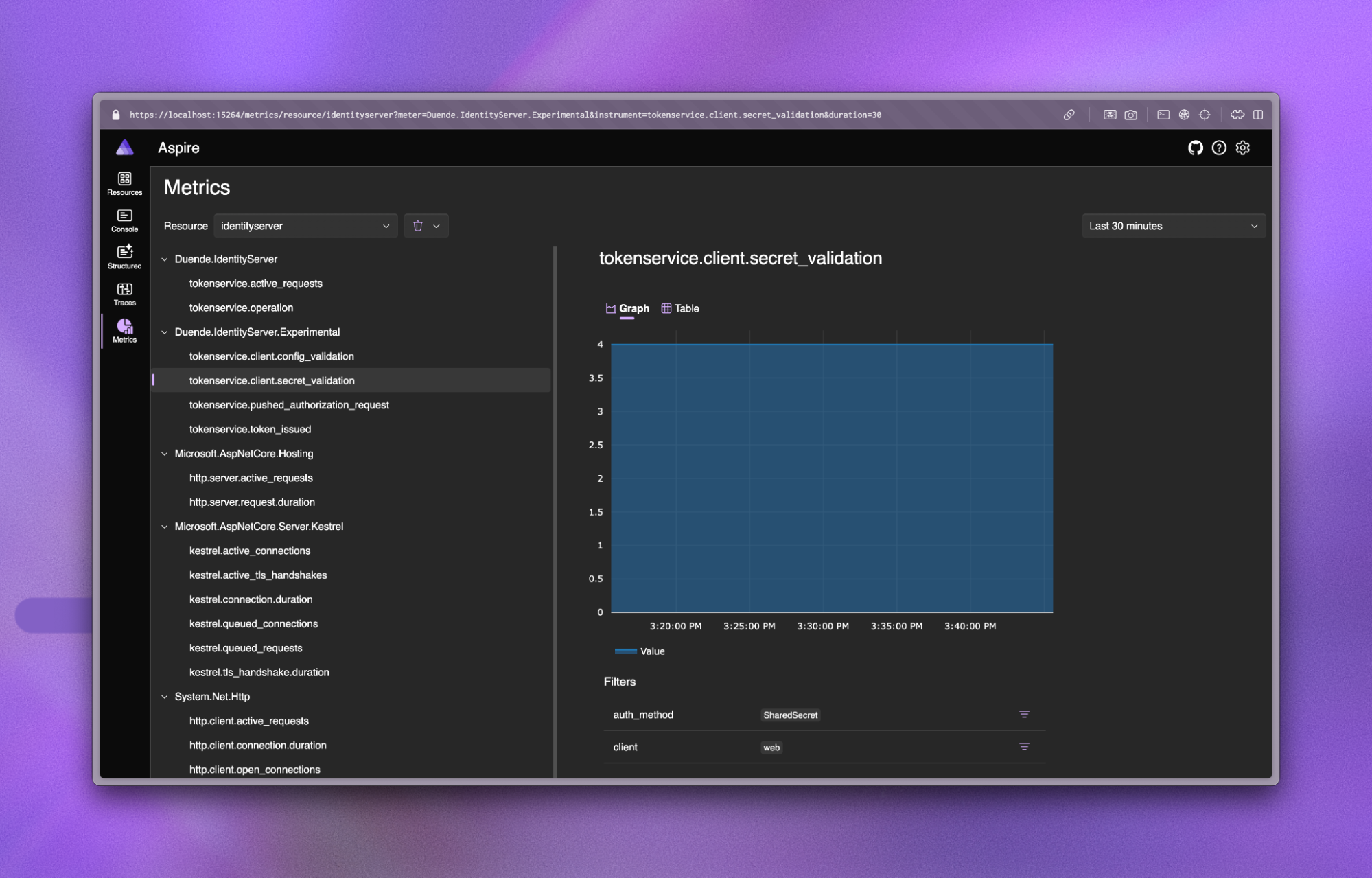Open the Last 30 minutes duration dropdown
The image size is (1372, 878).
[1174, 226]
